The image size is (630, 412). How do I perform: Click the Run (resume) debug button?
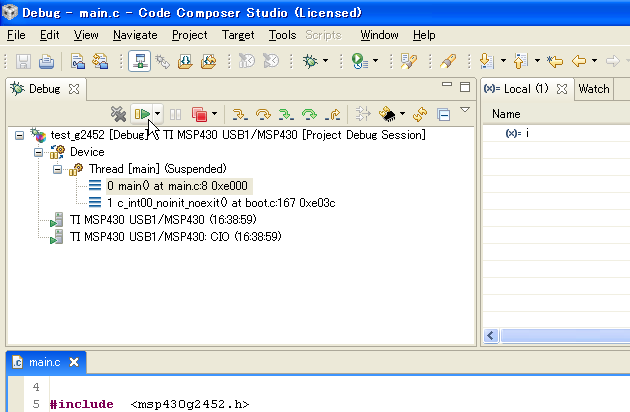click(x=143, y=114)
